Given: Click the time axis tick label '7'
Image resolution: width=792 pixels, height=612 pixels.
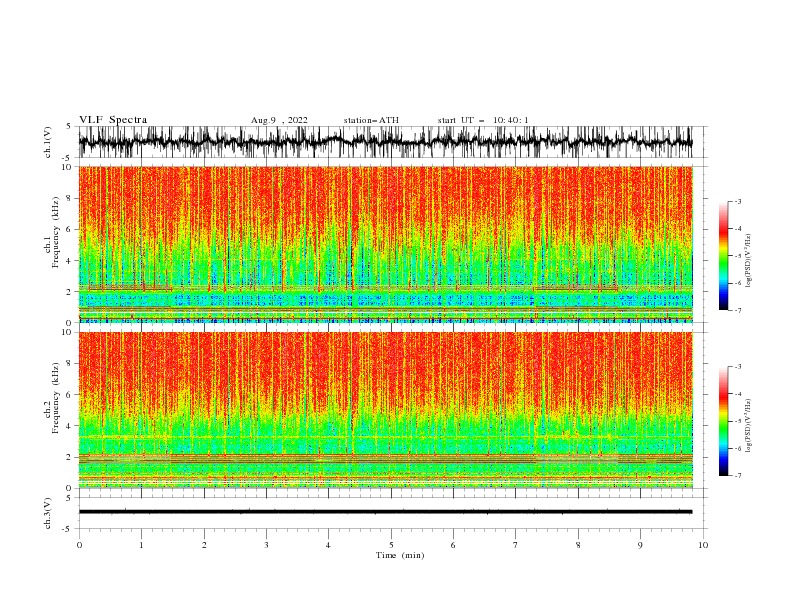Looking at the screenshot, I should coord(516,545).
